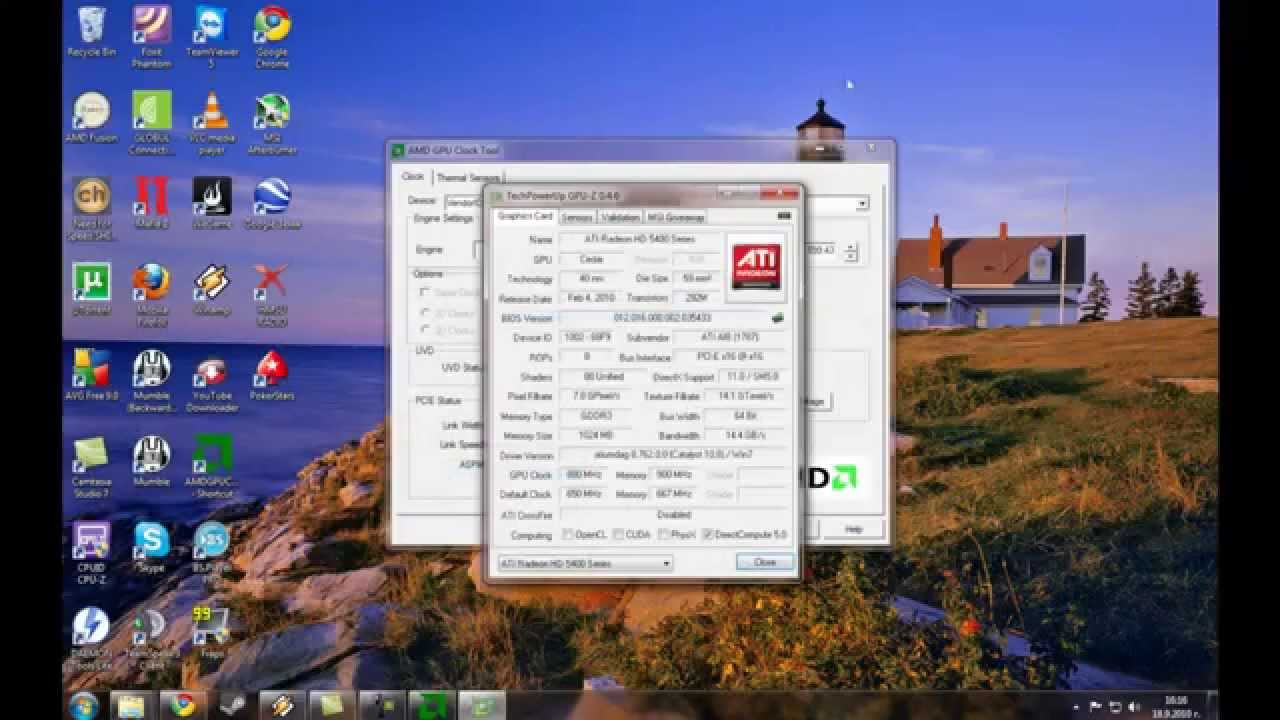
Task: Launch Google Earth desktop shortcut
Action: [x=271, y=203]
